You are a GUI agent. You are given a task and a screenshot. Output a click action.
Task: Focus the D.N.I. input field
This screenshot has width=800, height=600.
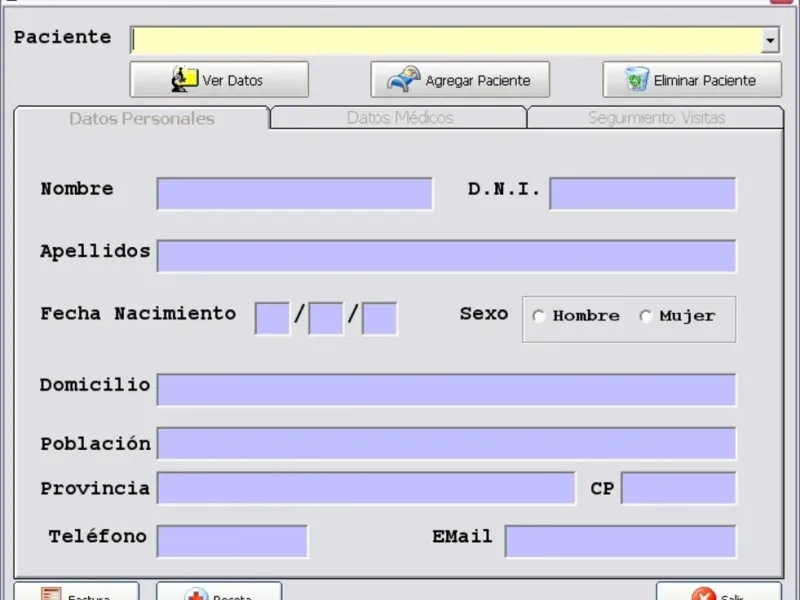(643, 194)
